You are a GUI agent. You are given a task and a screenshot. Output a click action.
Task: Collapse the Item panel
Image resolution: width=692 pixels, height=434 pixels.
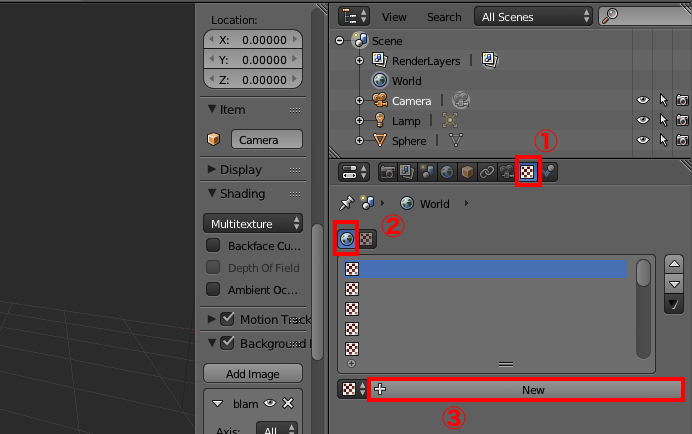pos(212,109)
